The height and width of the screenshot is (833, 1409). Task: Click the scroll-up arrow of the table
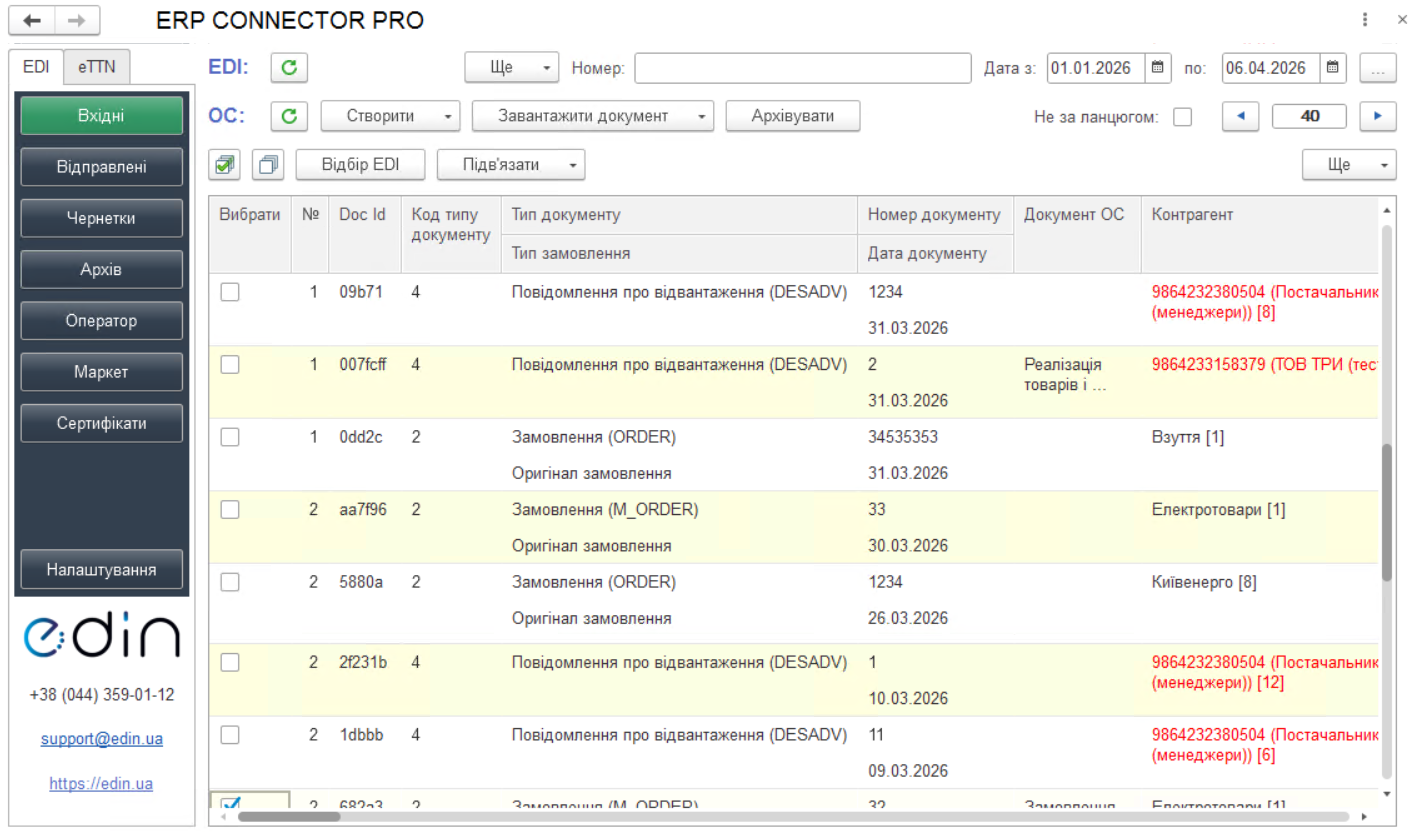tap(1386, 209)
